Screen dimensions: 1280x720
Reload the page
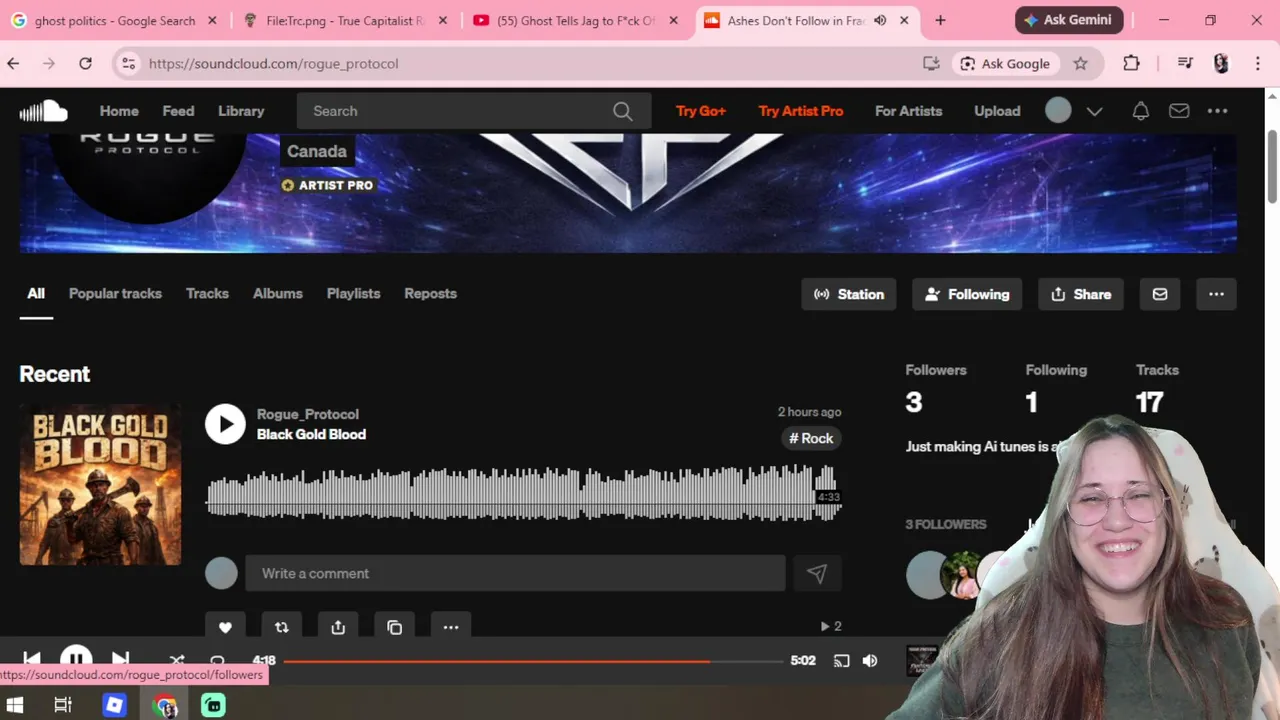(x=86, y=63)
